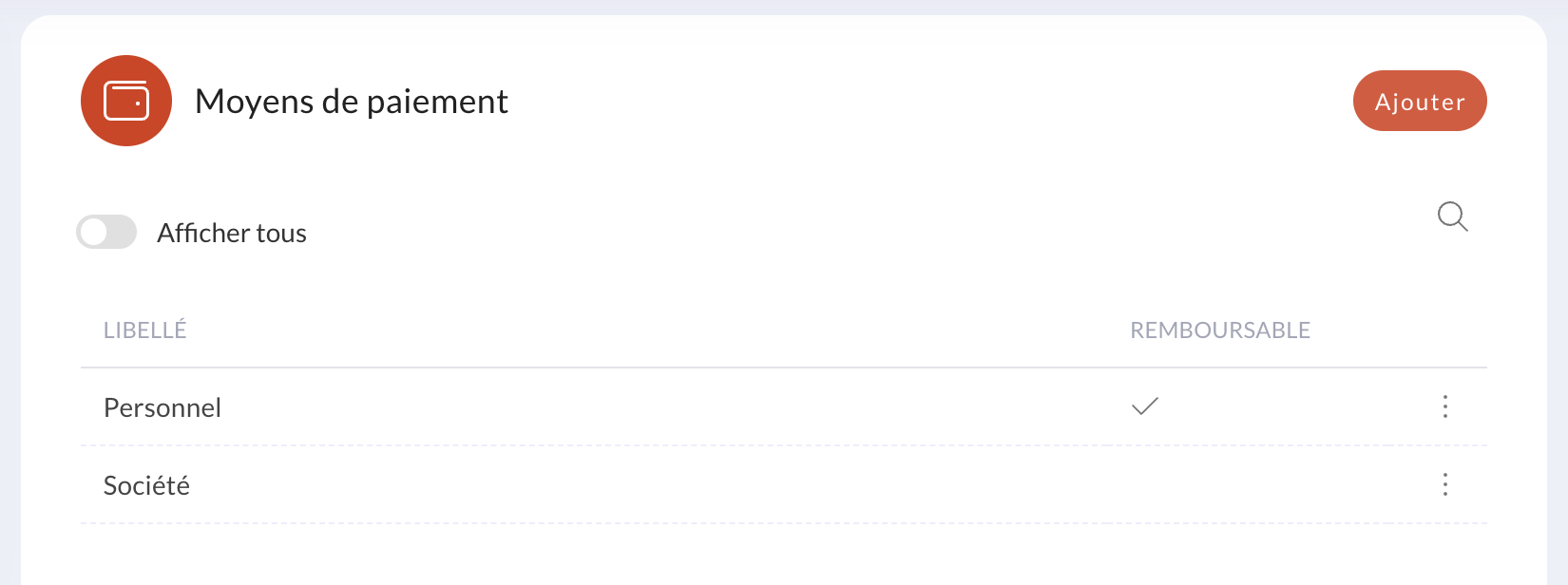Viewport: 1568px width, 585px height.
Task: Click the Société label text
Action: pyautogui.click(x=146, y=485)
